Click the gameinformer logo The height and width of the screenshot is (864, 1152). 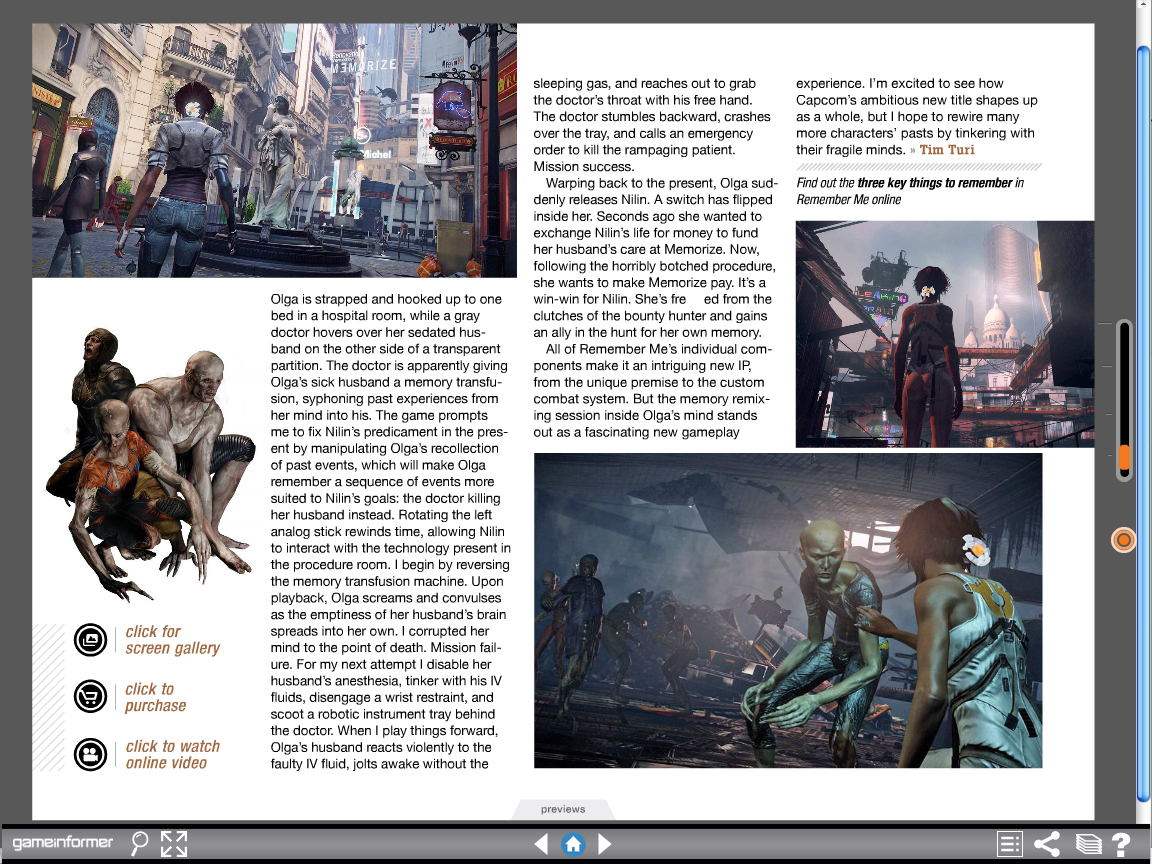click(x=63, y=842)
